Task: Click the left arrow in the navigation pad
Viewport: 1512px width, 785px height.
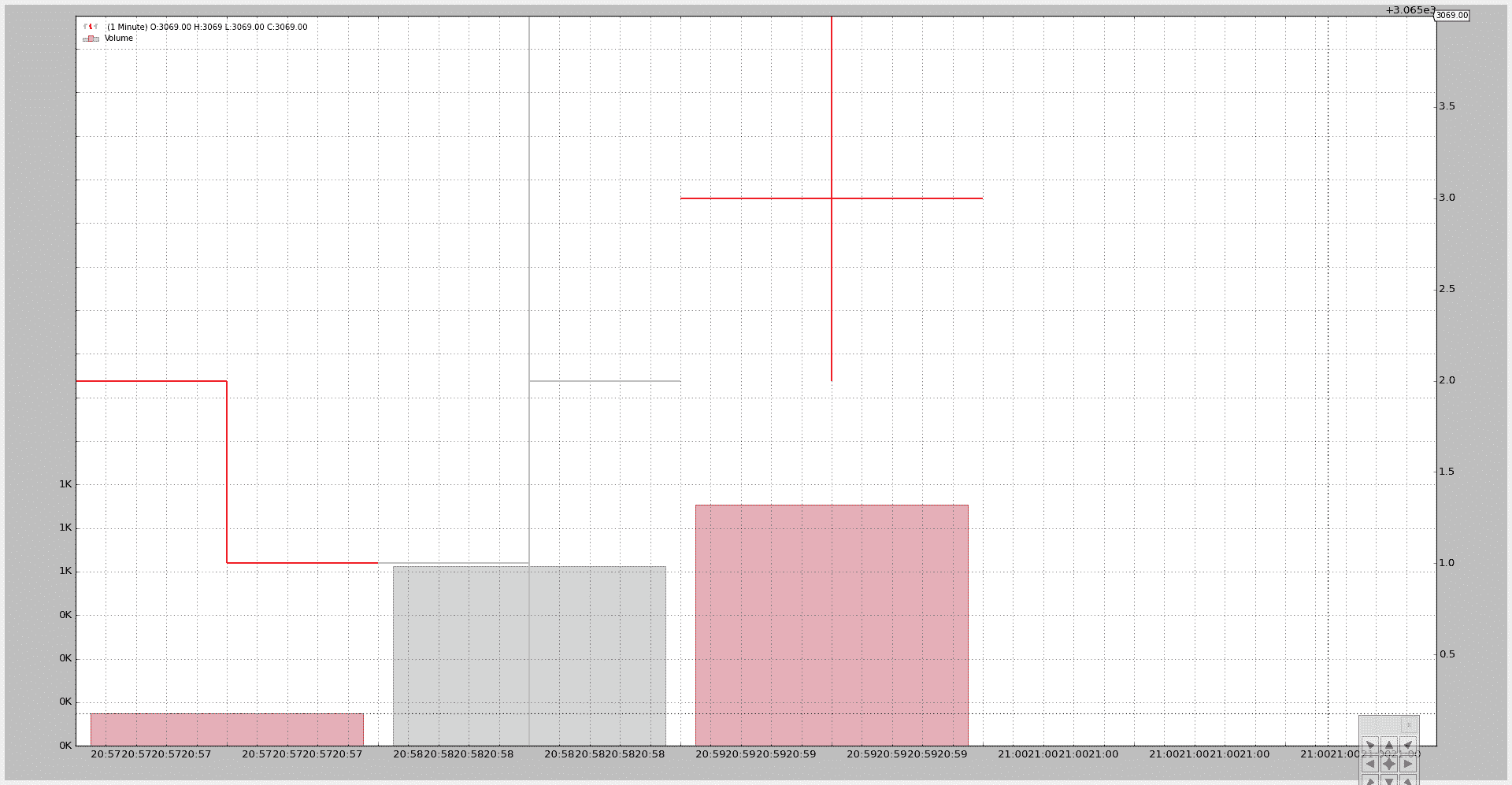Action: [x=1370, y=764]
